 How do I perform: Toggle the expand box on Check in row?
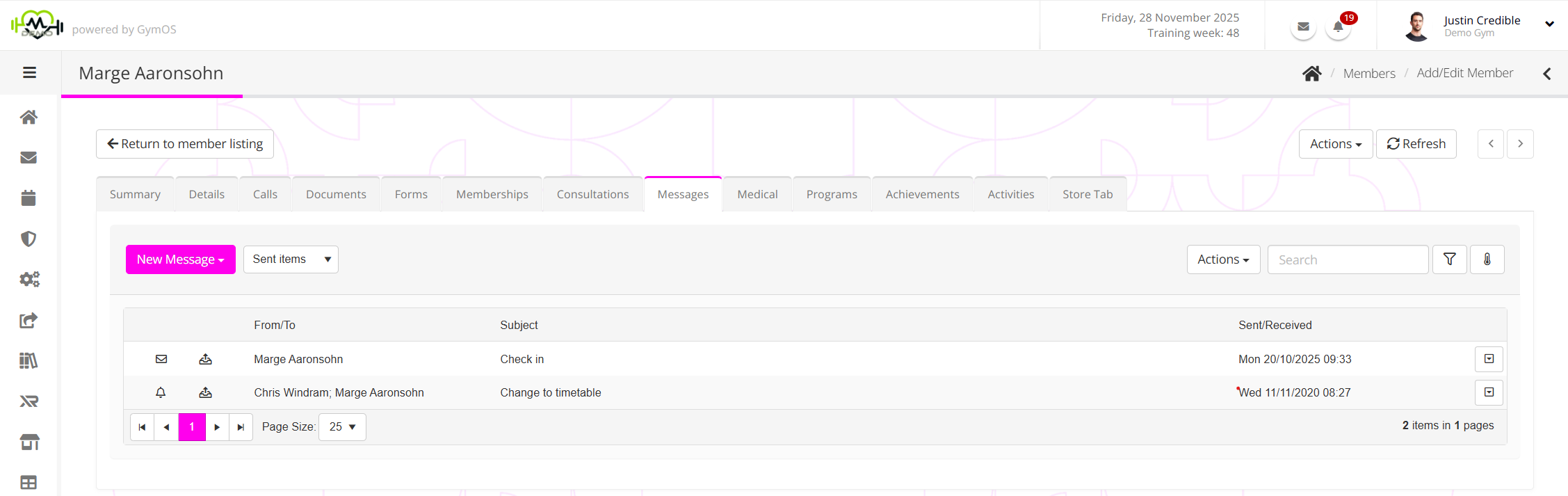pyautogui.click(x=1489, y=359)
